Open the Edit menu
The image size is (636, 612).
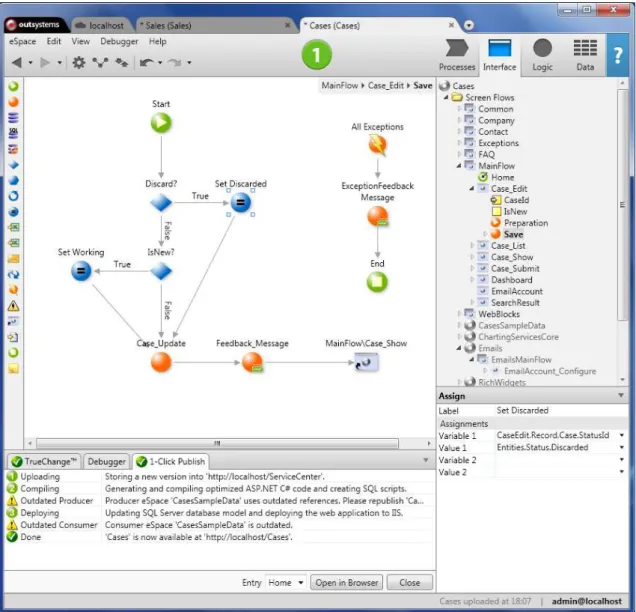click(x=54, y=41)
